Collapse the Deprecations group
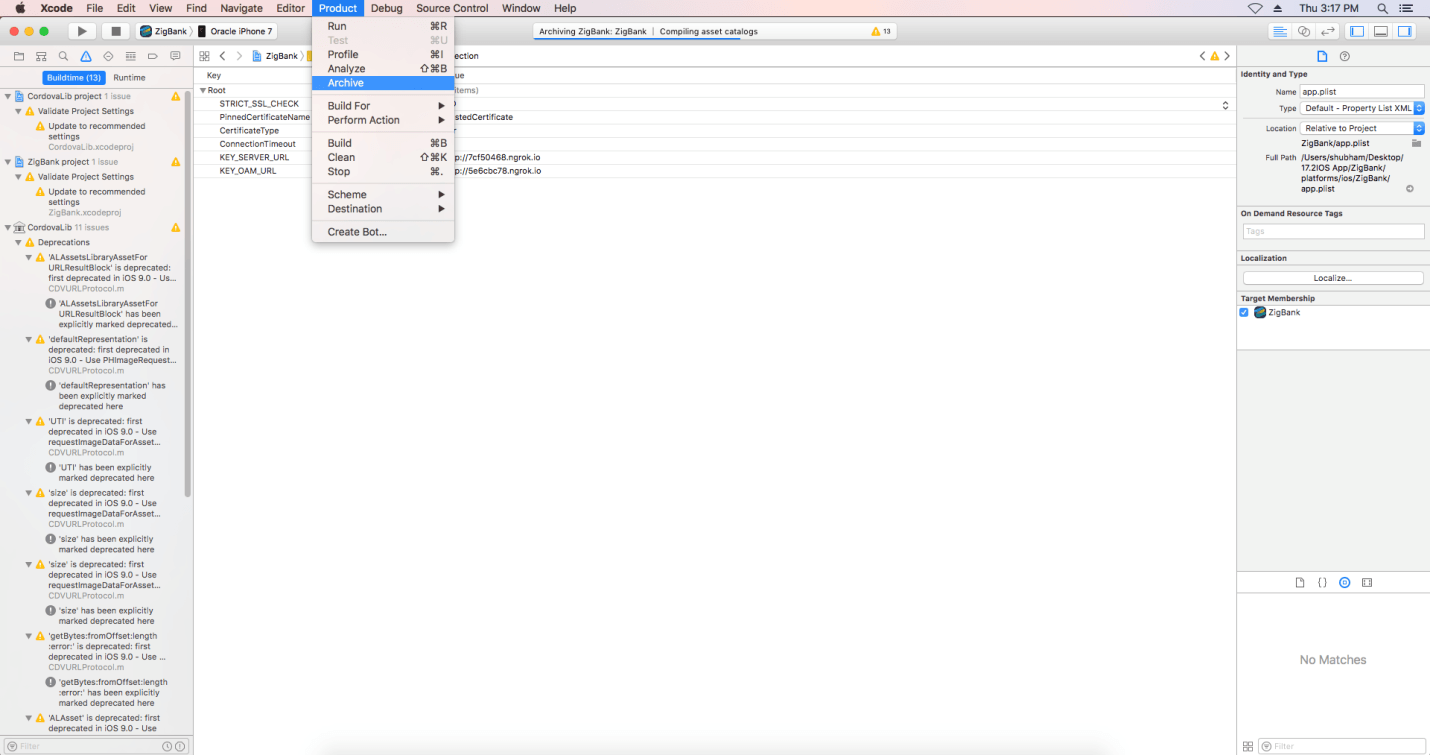Screen dimensions: 1430x755 [x=18, y=242]
